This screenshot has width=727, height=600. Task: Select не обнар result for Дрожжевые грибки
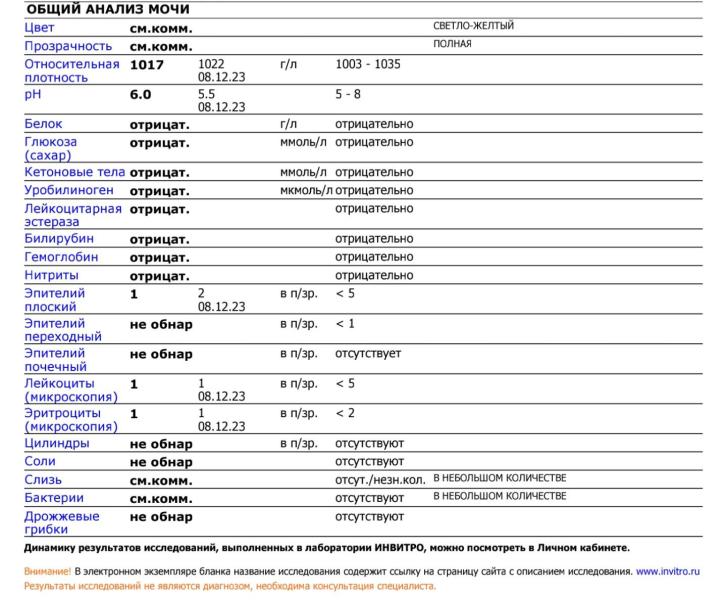click(161, 517)
